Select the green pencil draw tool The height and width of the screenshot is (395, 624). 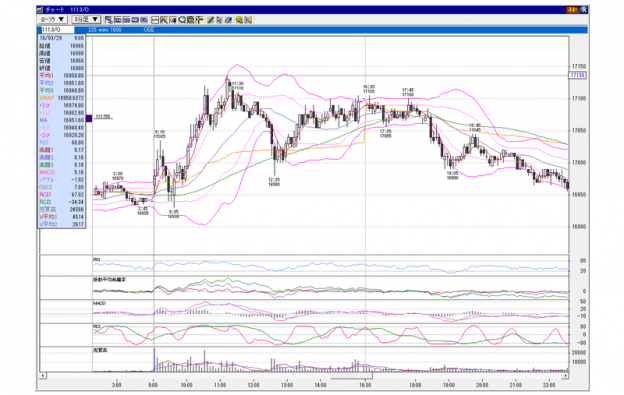pos(211,20)
